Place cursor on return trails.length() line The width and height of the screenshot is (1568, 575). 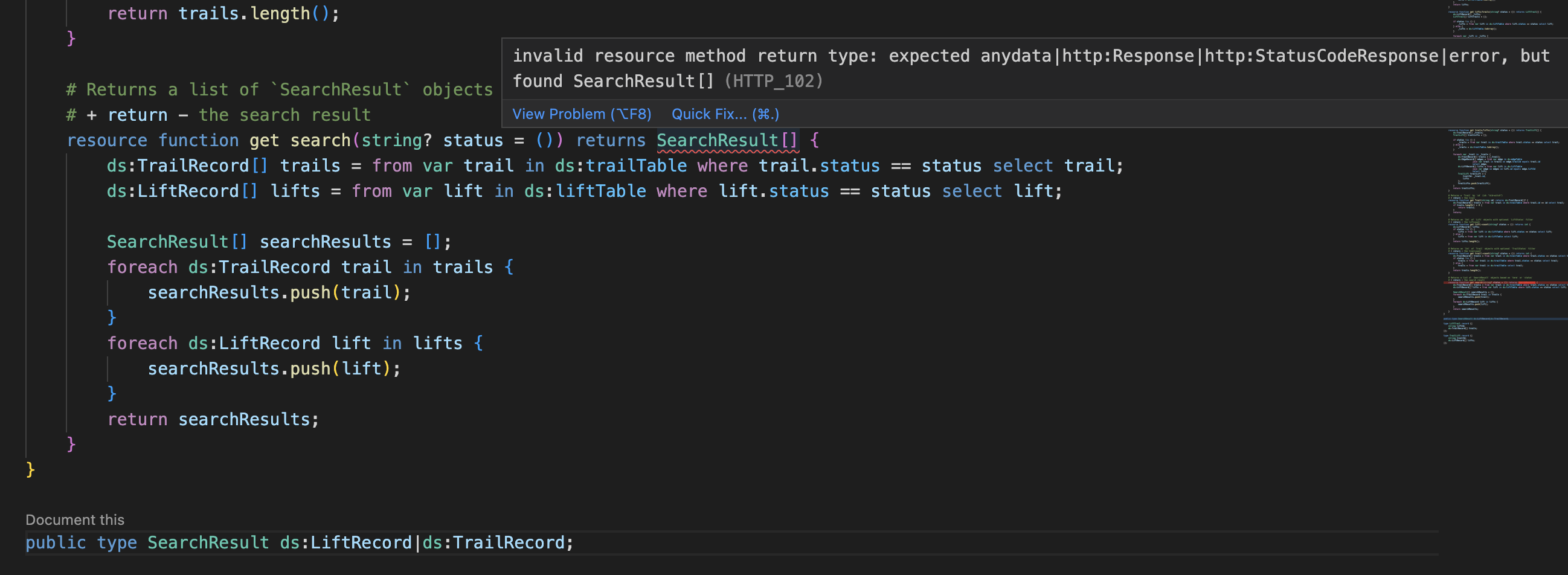pos(222,13)
